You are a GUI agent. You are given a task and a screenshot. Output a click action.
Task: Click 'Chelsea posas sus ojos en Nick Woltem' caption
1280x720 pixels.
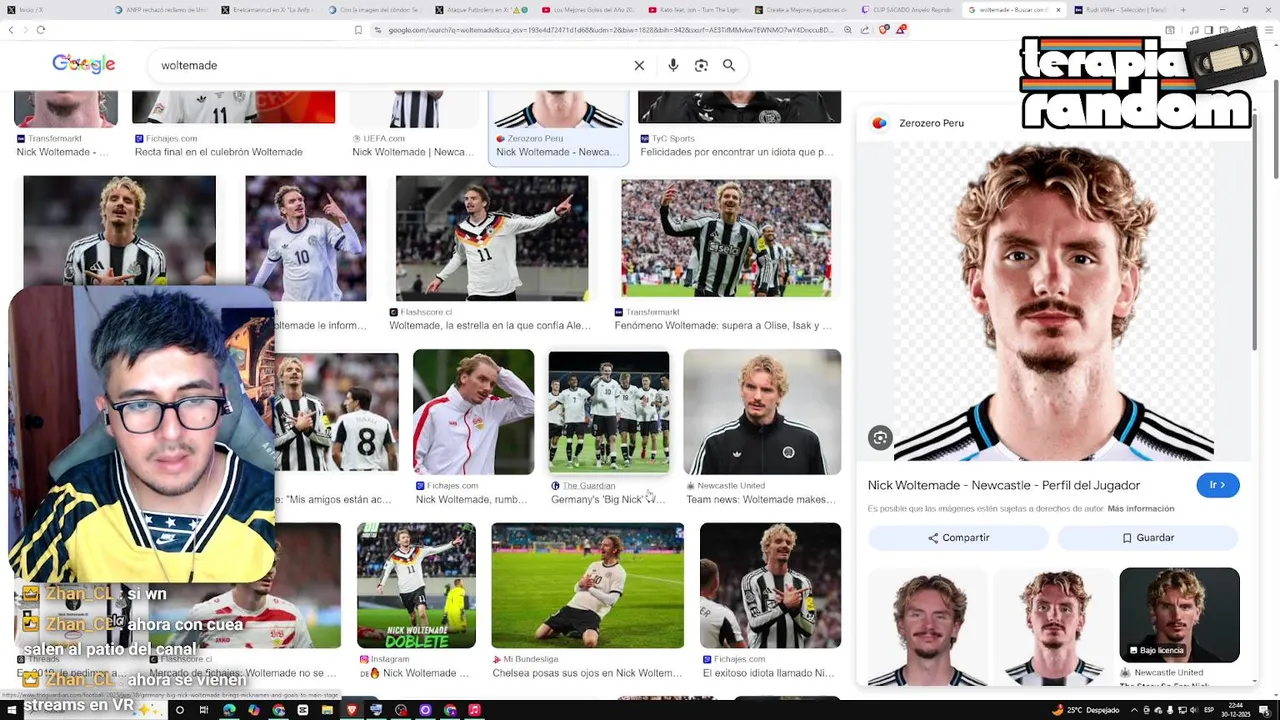pyautogui.click(x=587, y=673)
